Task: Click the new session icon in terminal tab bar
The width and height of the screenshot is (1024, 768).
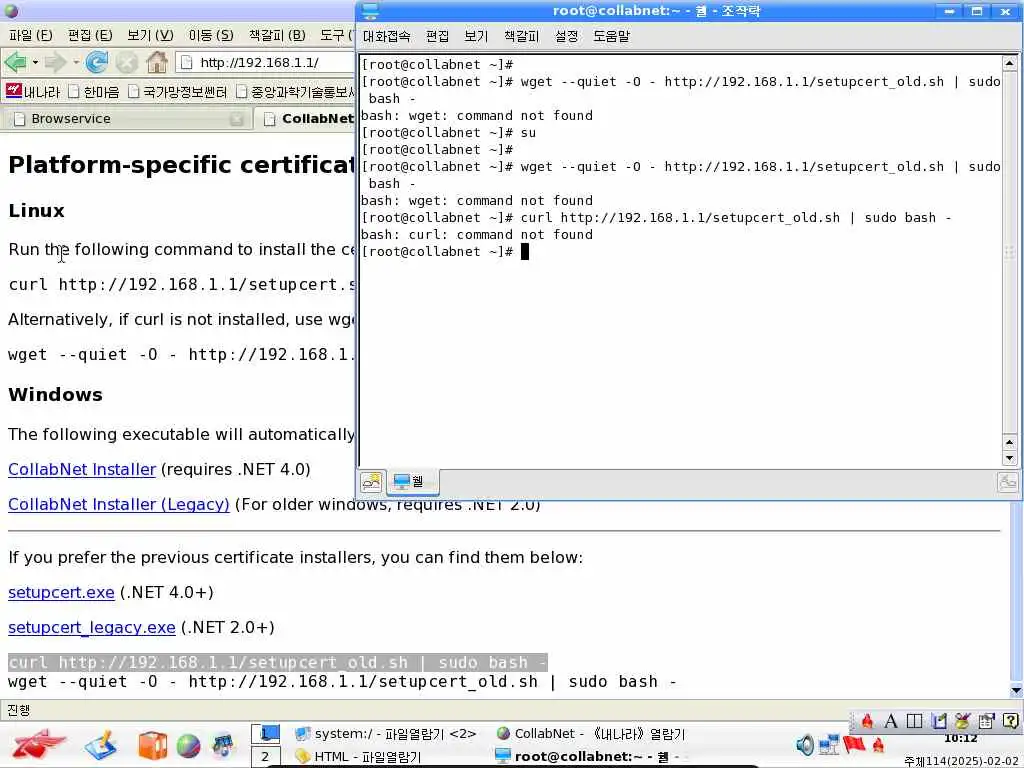Action: pos(372,483)
